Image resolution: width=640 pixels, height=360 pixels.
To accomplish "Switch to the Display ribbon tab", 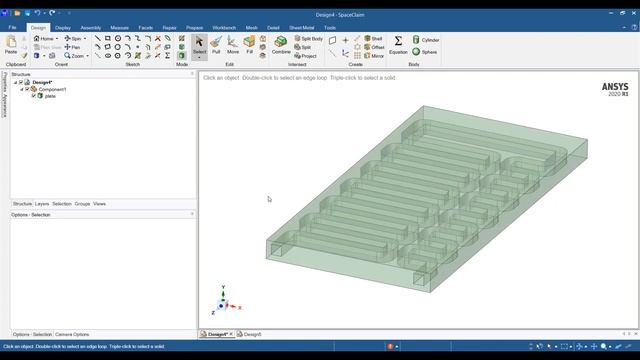I will [x=63, y=28].
